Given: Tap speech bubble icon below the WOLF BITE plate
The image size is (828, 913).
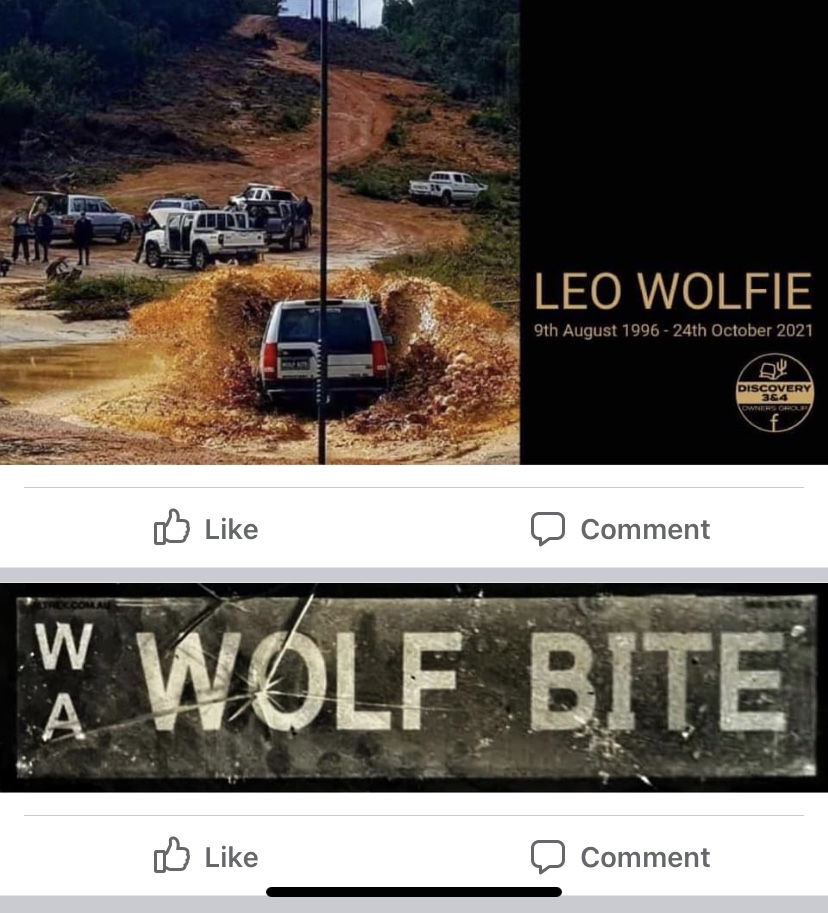Looking at the screenshot, I should 547,857.
